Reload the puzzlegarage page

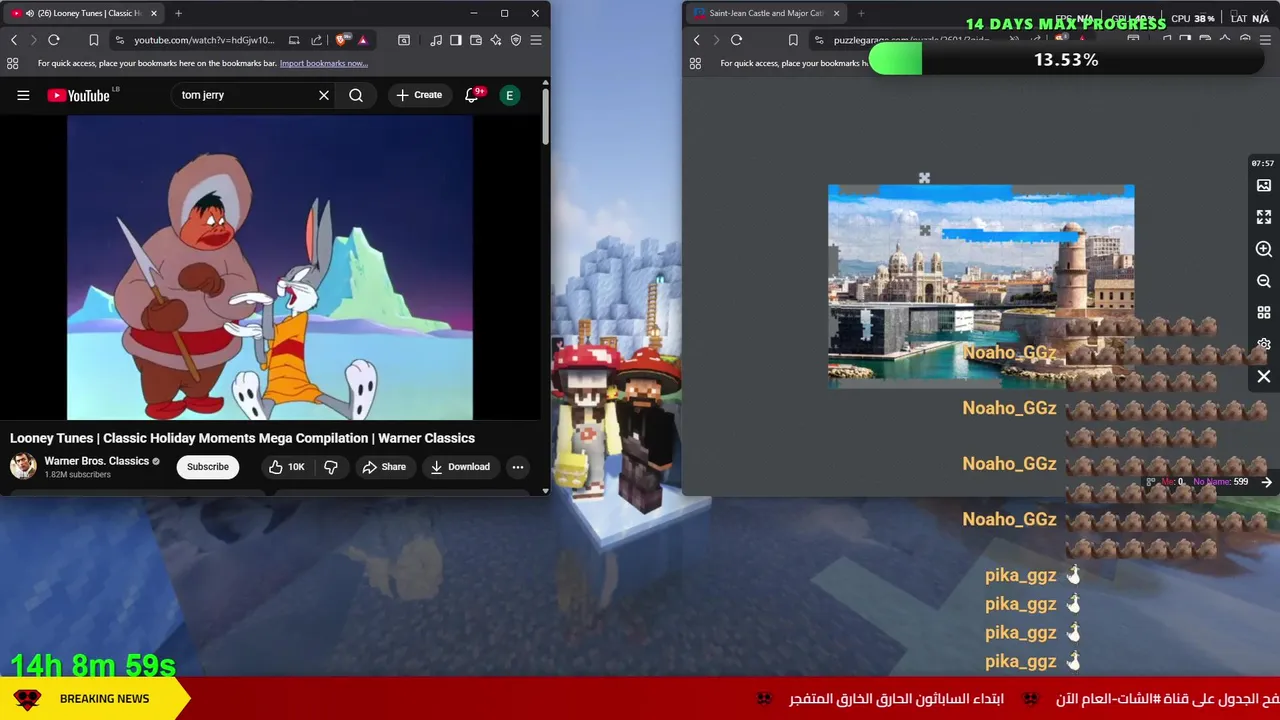click(x=736, y=40)
